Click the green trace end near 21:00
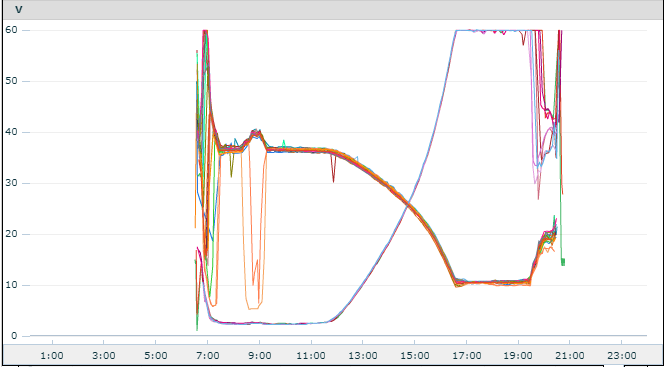Screen dimensions: 665x367 pos(563,262)
